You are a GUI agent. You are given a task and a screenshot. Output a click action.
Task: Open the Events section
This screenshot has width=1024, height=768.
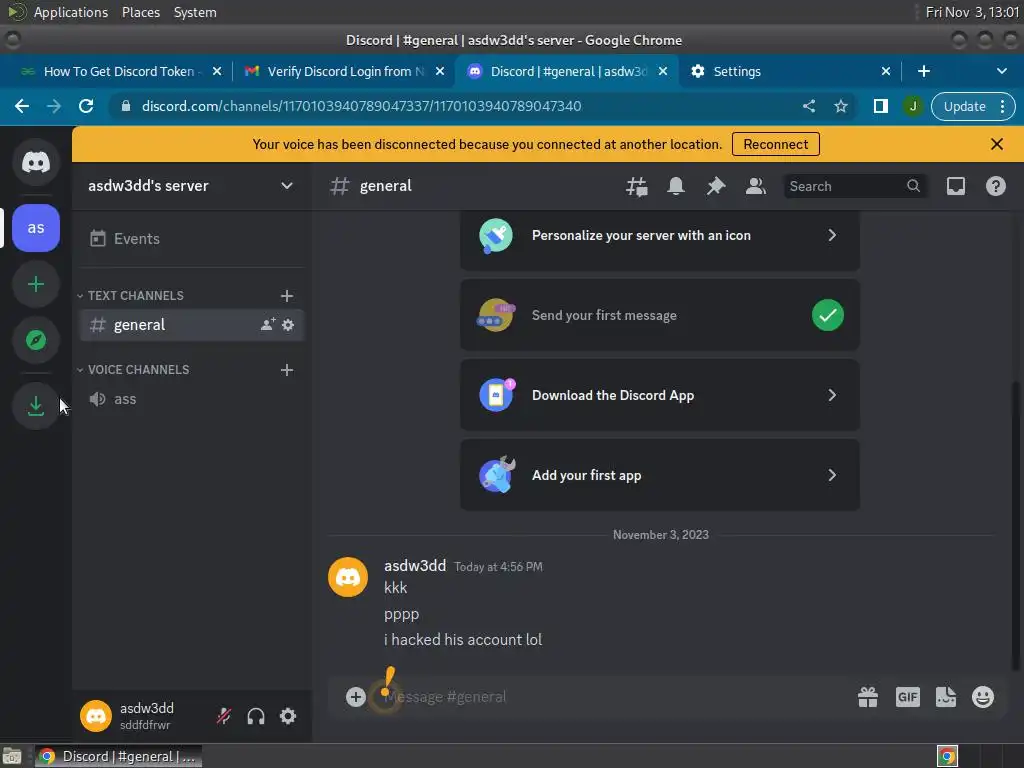192,238
